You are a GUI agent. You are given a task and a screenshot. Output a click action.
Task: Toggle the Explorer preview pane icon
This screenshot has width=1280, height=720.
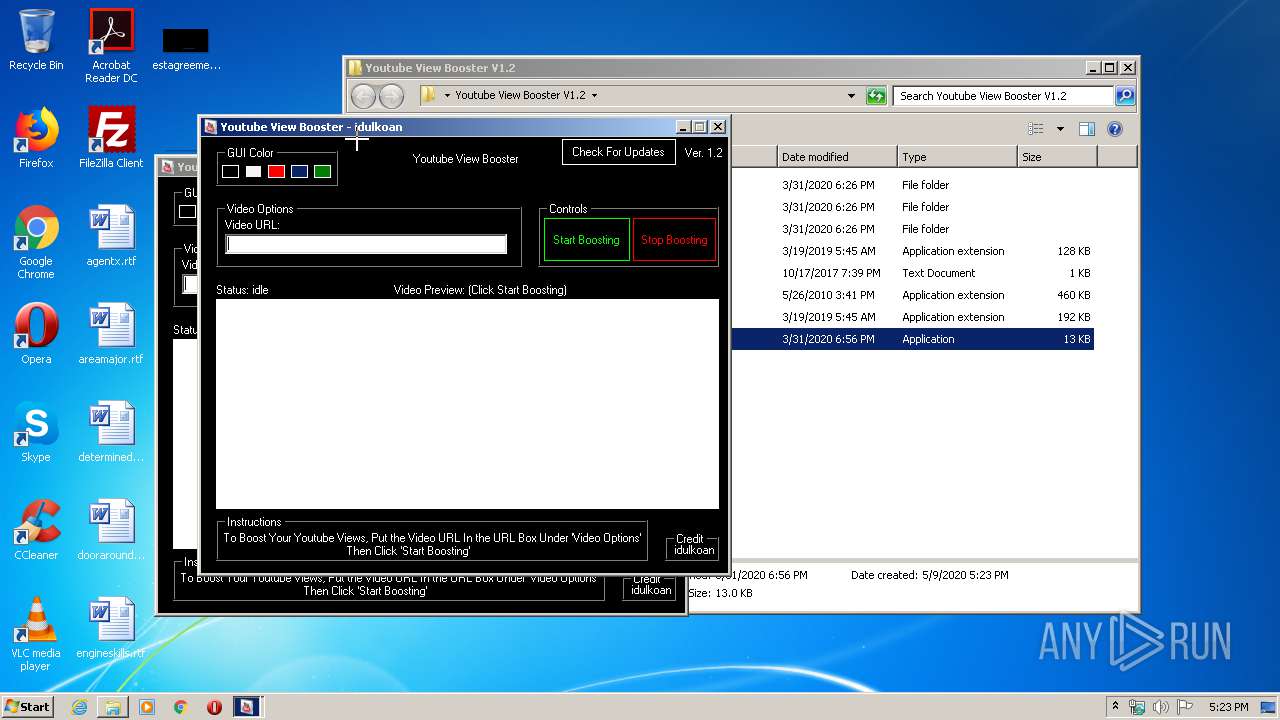(1087, 129)
